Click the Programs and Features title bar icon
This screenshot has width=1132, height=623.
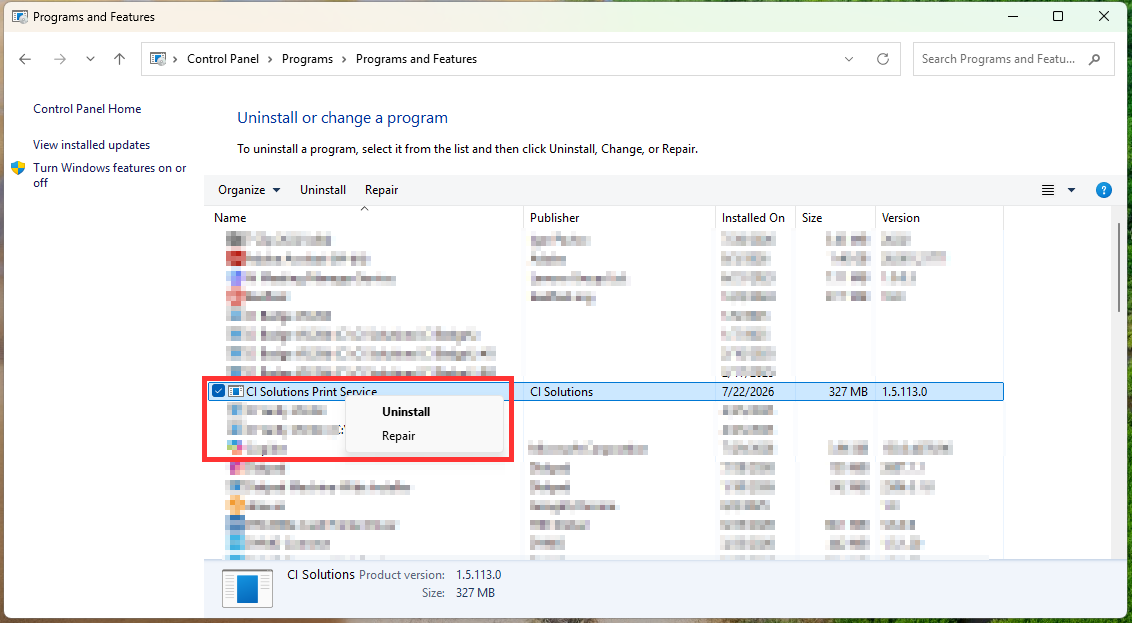[20, 17]
